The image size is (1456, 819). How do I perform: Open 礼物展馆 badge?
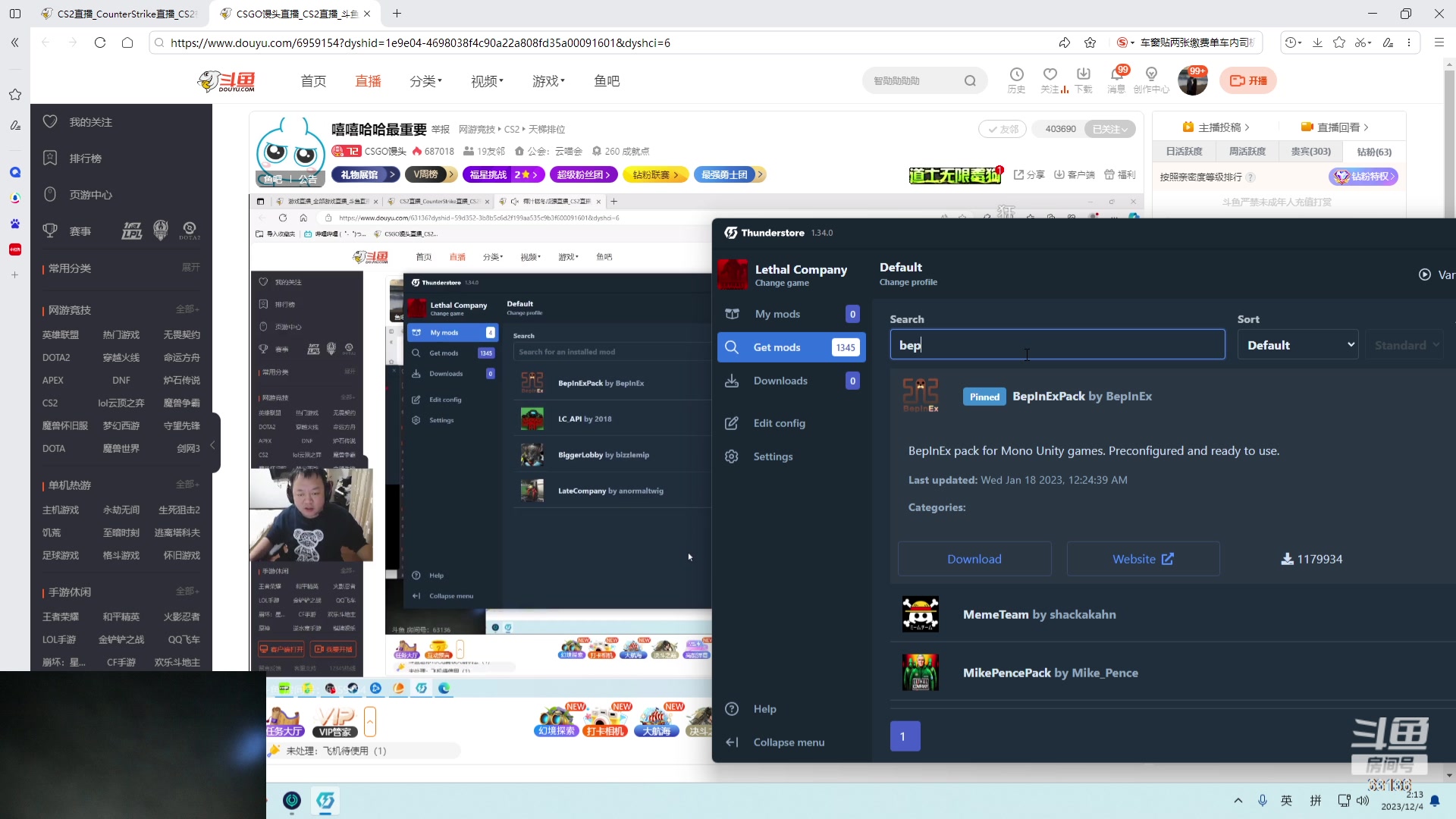(x=366, y=175)
